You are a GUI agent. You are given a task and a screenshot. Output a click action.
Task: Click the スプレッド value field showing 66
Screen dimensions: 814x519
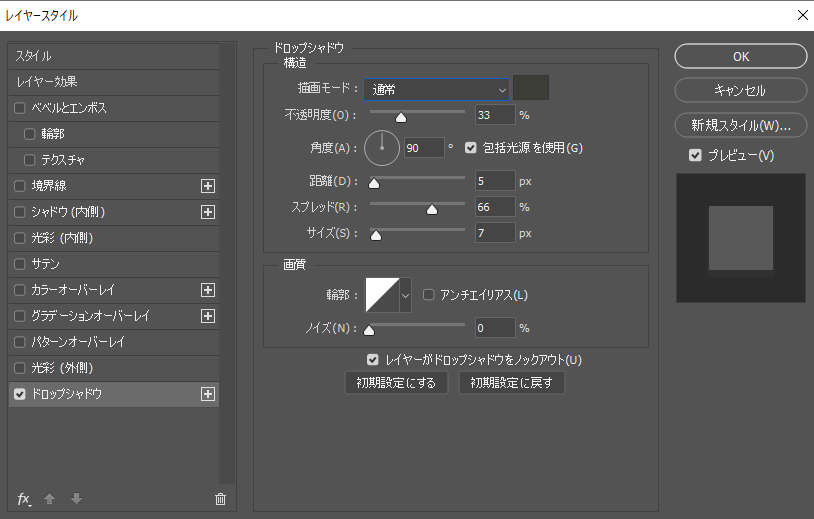pos(495,207)
